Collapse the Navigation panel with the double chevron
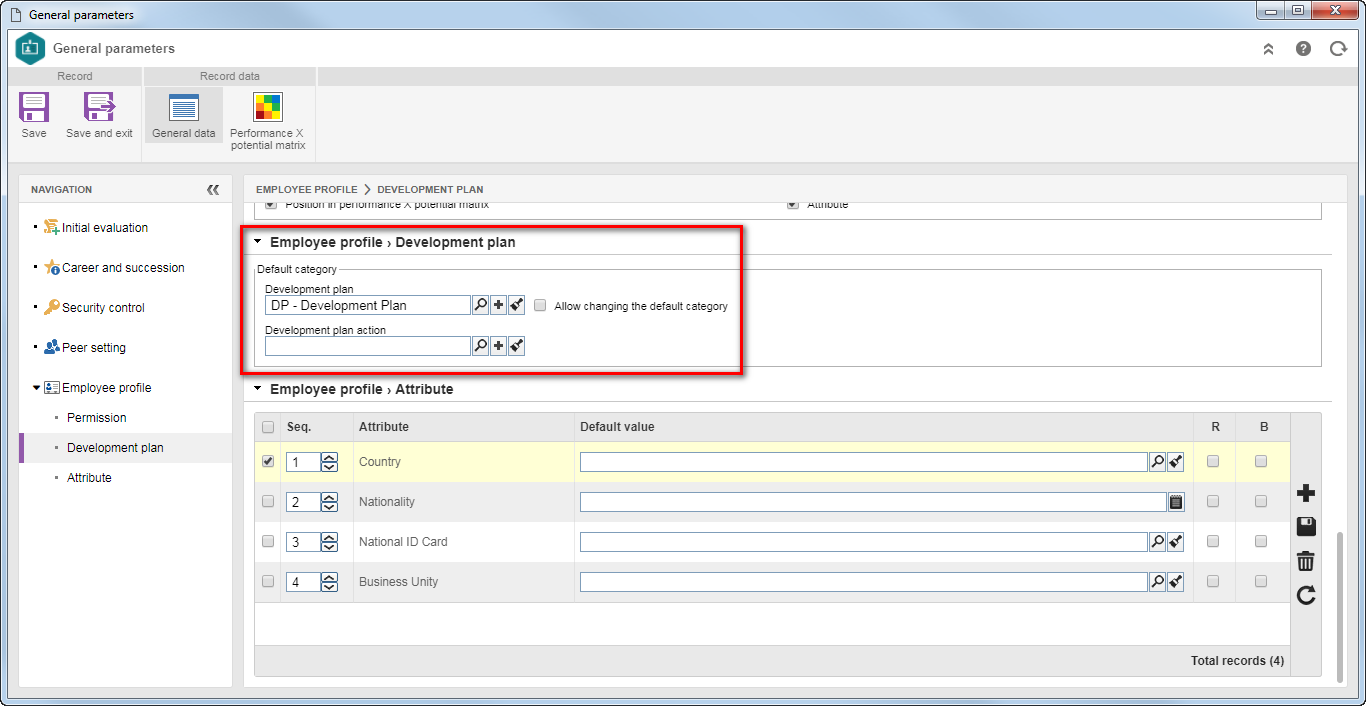The width and height of the screenshot is (1366, 706). (213, 189)
